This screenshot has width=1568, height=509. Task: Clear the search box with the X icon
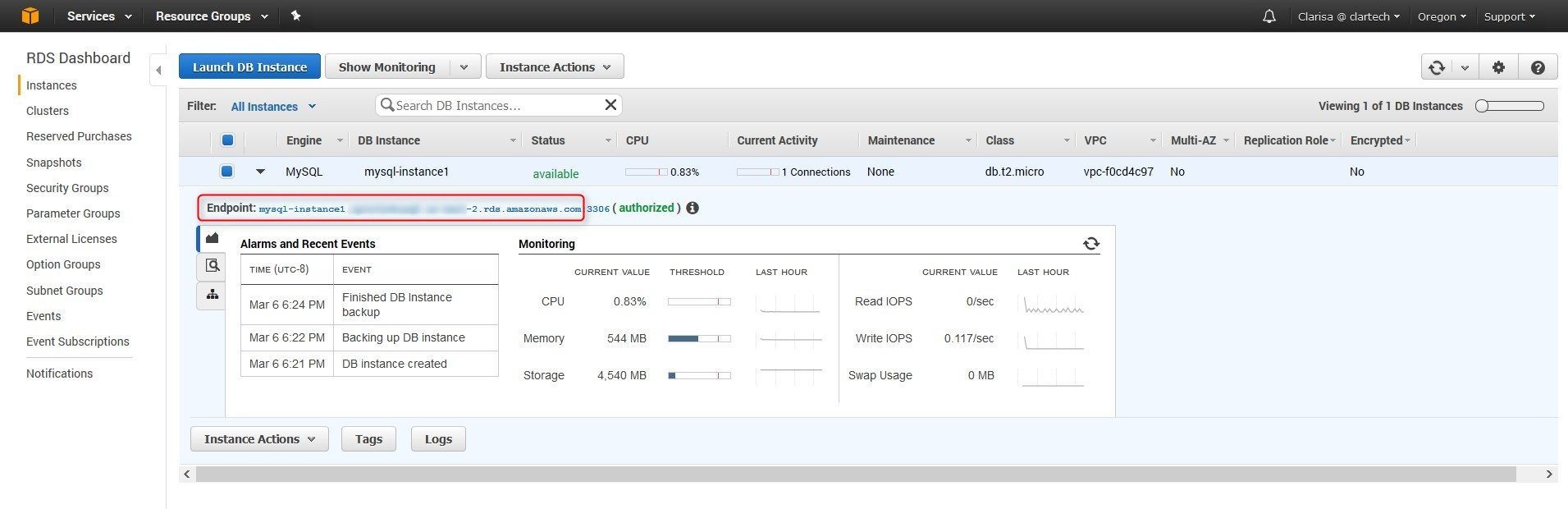tap(610, 105)
